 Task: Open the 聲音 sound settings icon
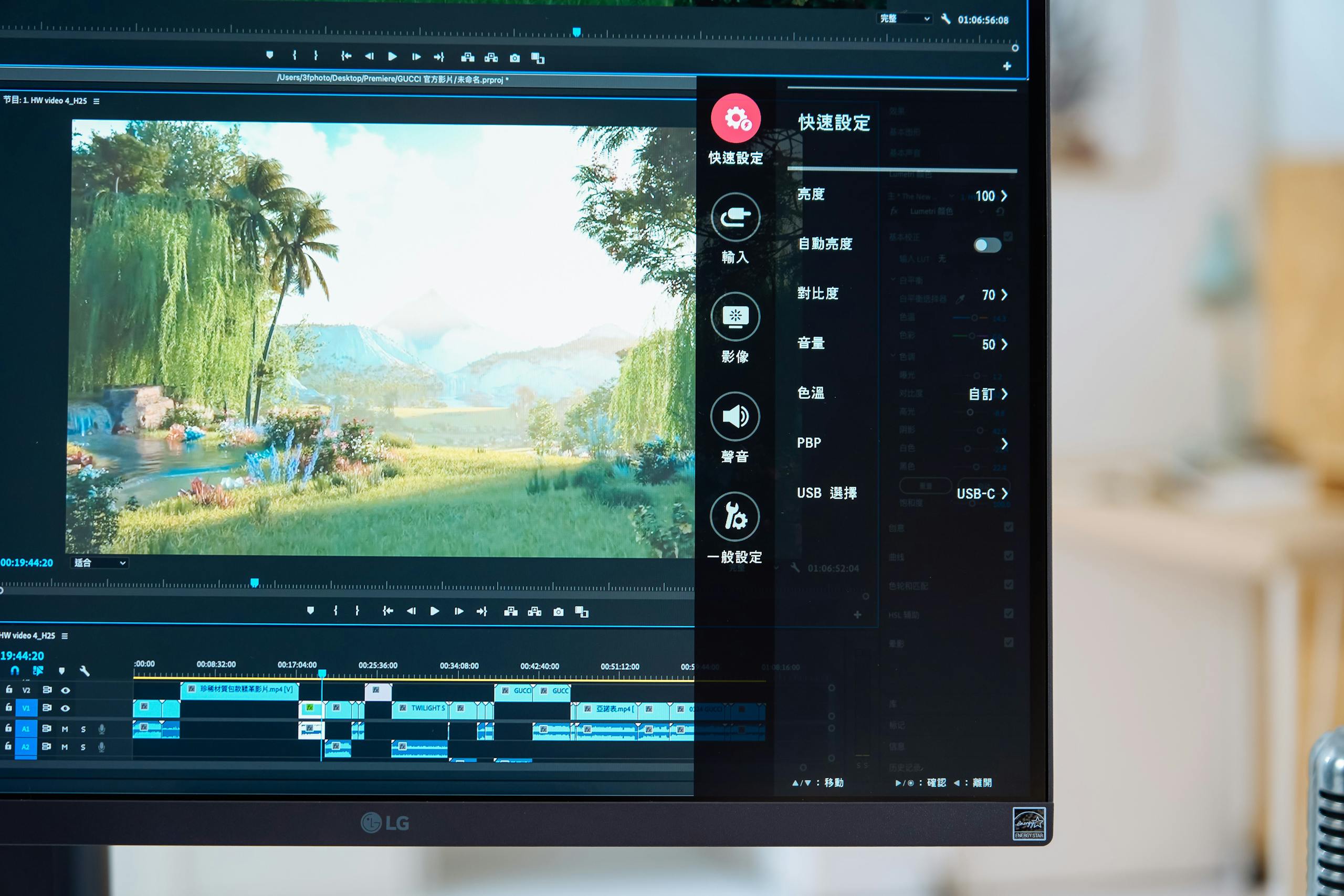coord(735,417)
